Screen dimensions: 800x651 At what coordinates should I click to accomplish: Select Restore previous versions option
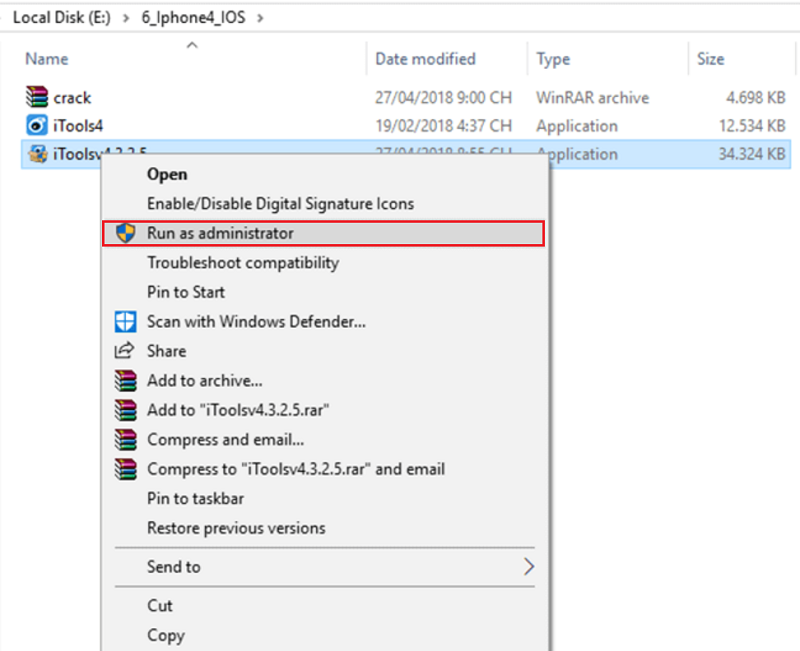tap(236, 528)
